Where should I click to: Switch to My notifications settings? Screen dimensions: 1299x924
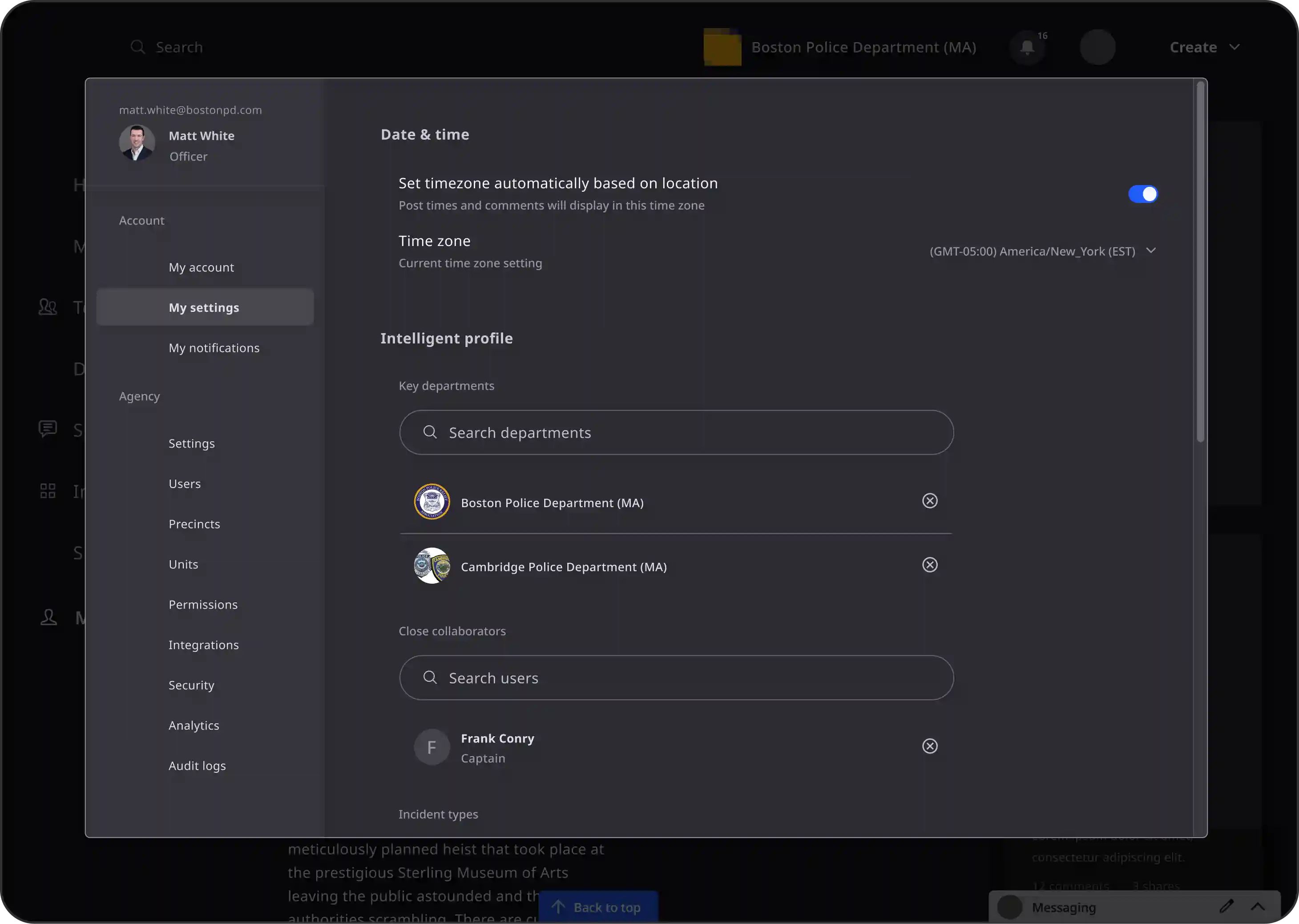[214, 347]
